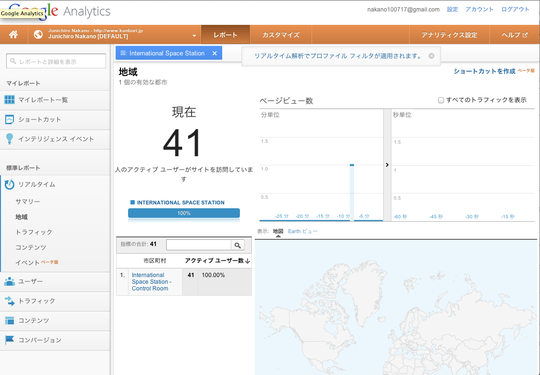540x375 pixels.
Task: Switch to Earth ビュー
Action: 302,231
